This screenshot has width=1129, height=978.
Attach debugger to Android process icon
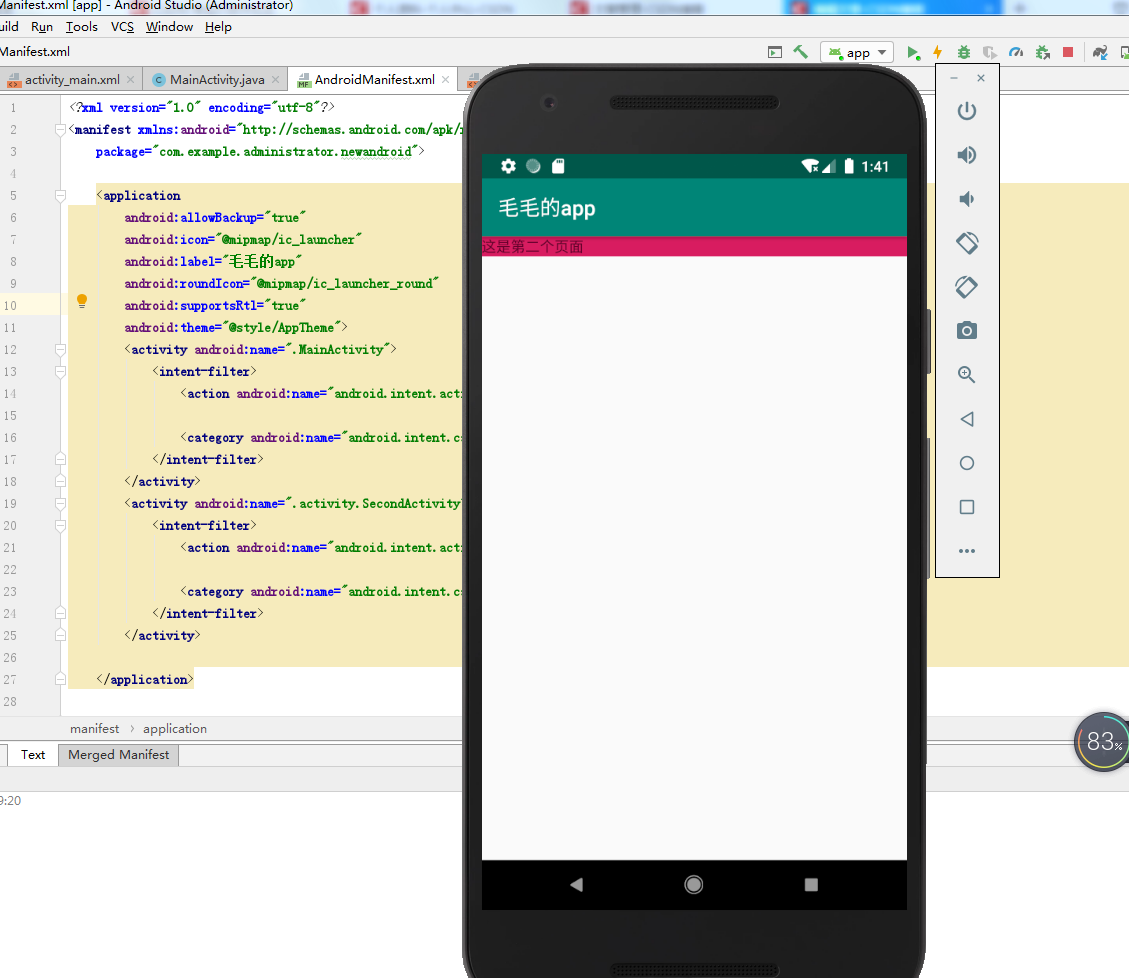point(1043,53)
